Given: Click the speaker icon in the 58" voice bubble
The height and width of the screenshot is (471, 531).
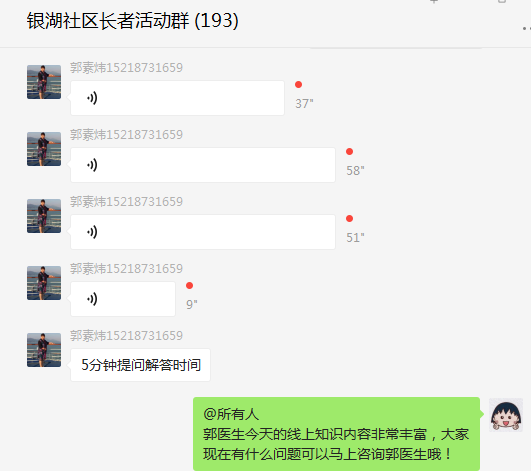Looking at the screenshot, I should (92, 165).
